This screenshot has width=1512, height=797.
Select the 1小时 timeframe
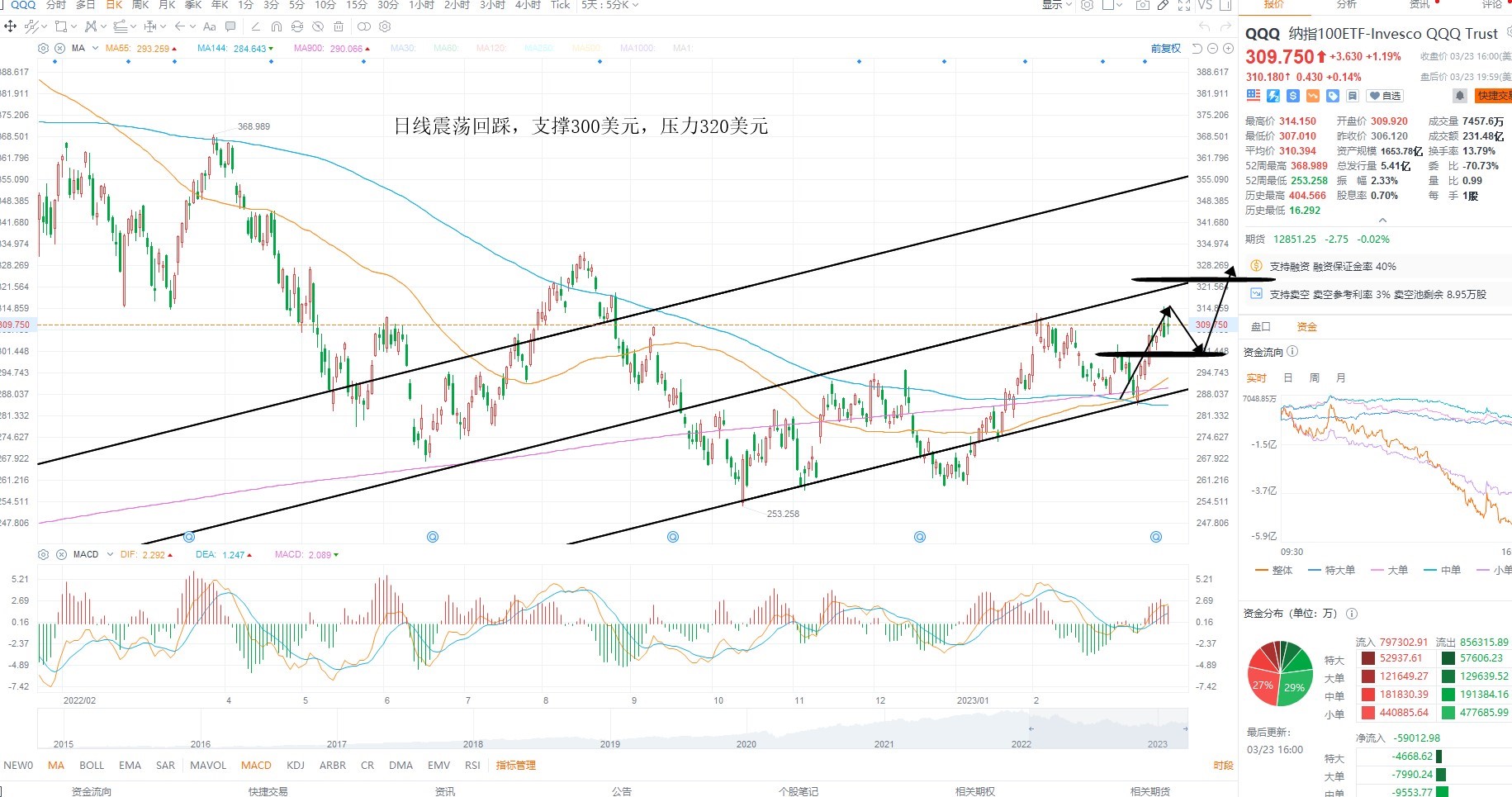[x=421, y=5]
